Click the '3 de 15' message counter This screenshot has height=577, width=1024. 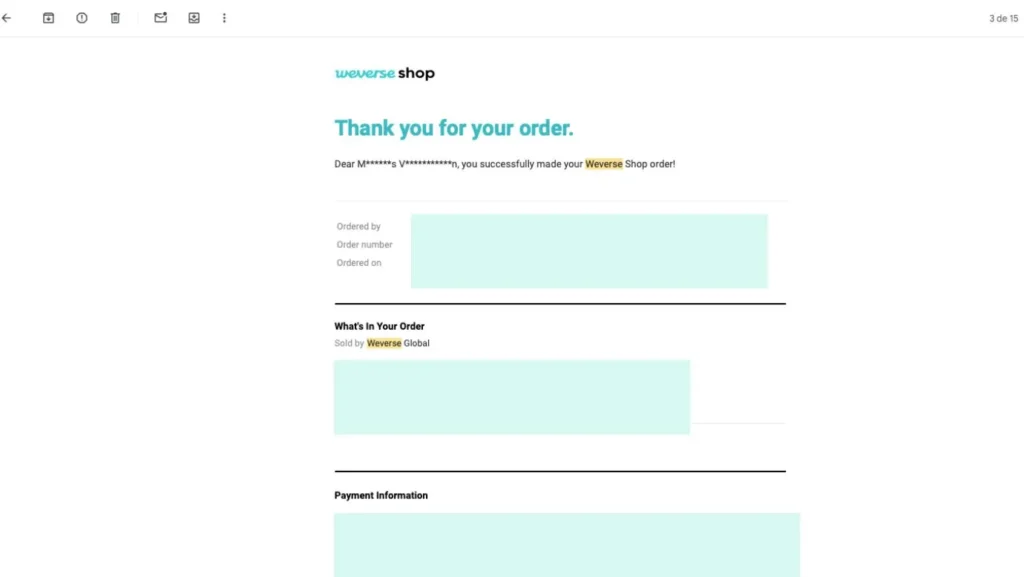point(1003,18)
